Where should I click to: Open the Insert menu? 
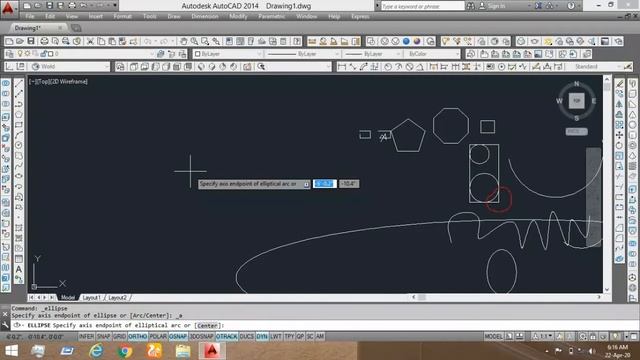96,16
